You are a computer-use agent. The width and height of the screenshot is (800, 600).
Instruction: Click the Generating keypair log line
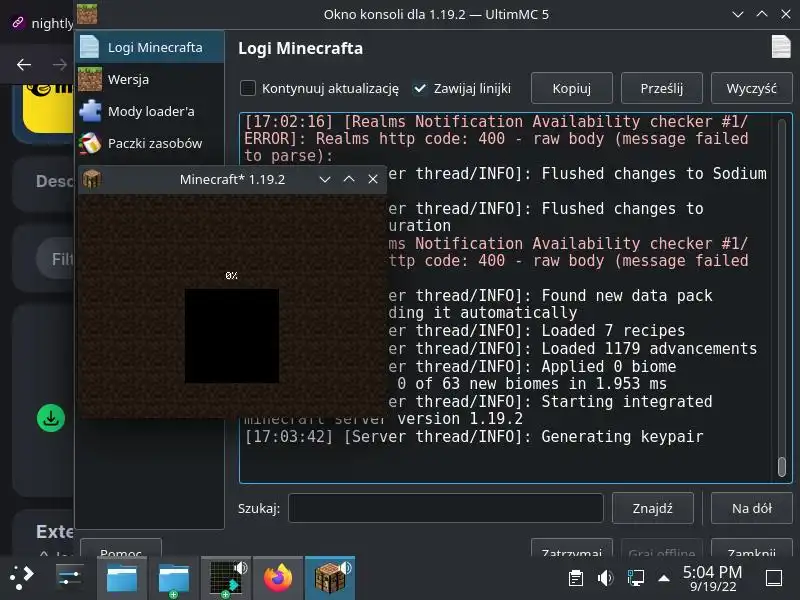tap(474, 437)
